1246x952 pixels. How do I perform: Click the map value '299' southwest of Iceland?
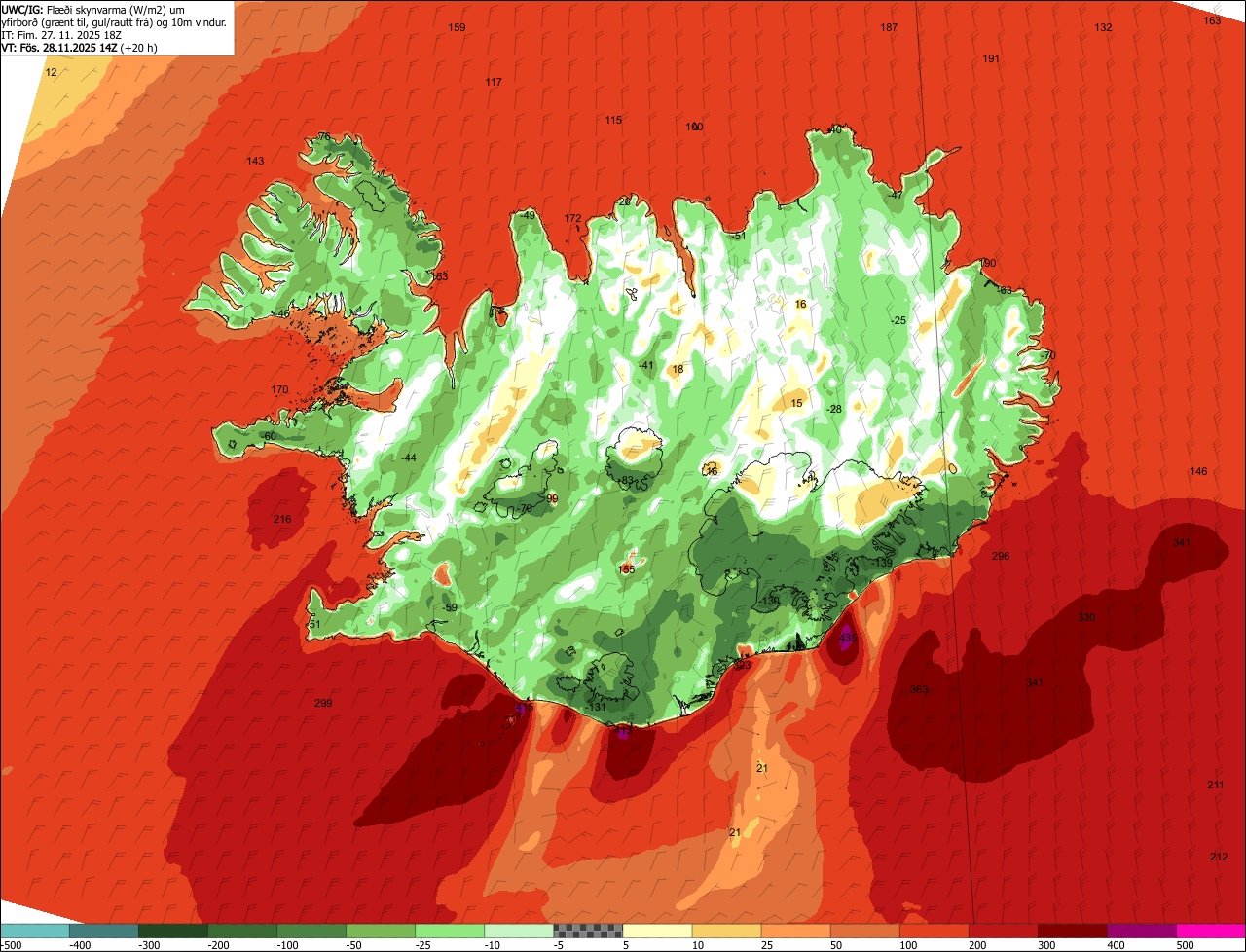pos(323,703)
